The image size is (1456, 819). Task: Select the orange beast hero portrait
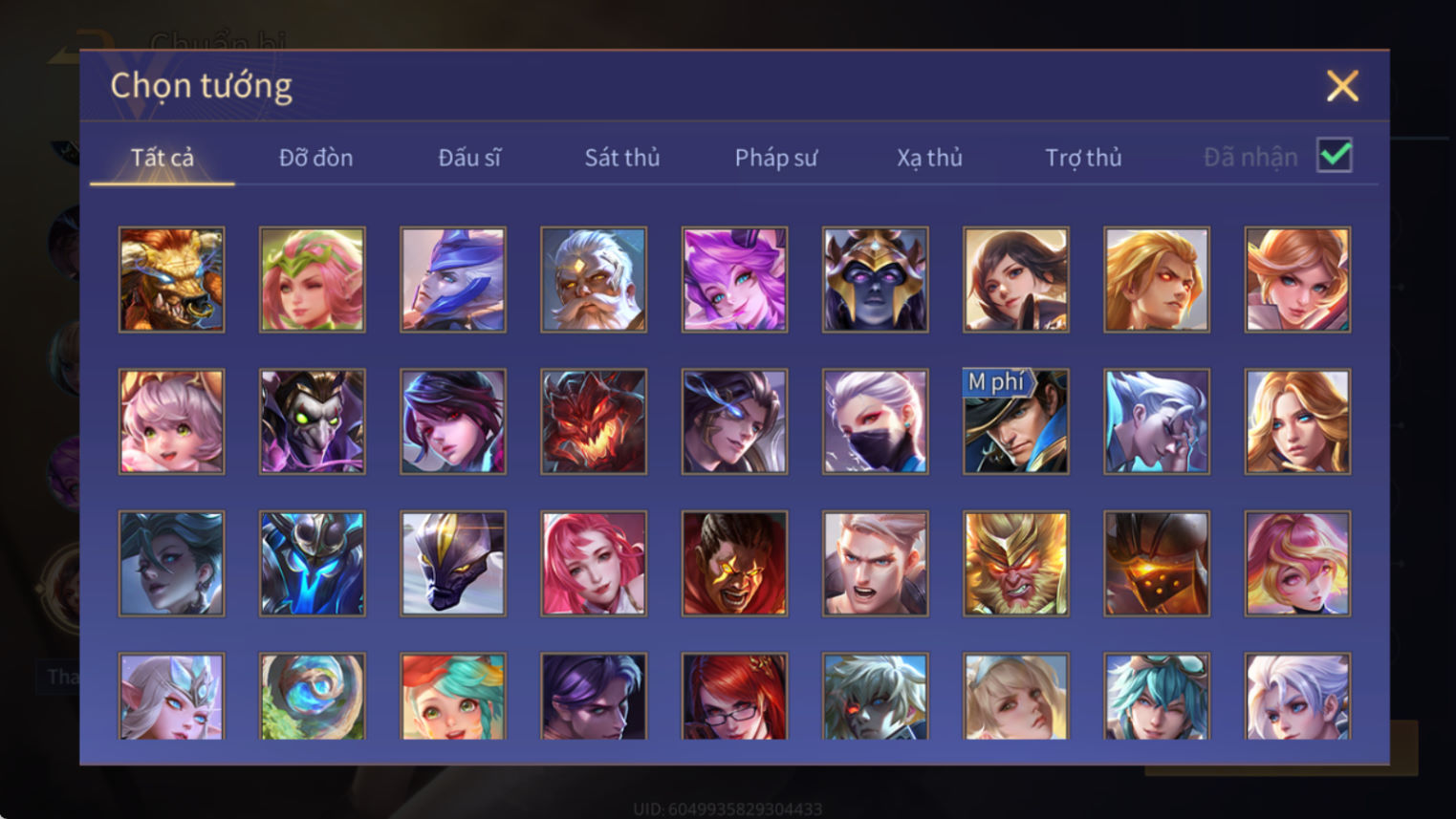(172, 280)
